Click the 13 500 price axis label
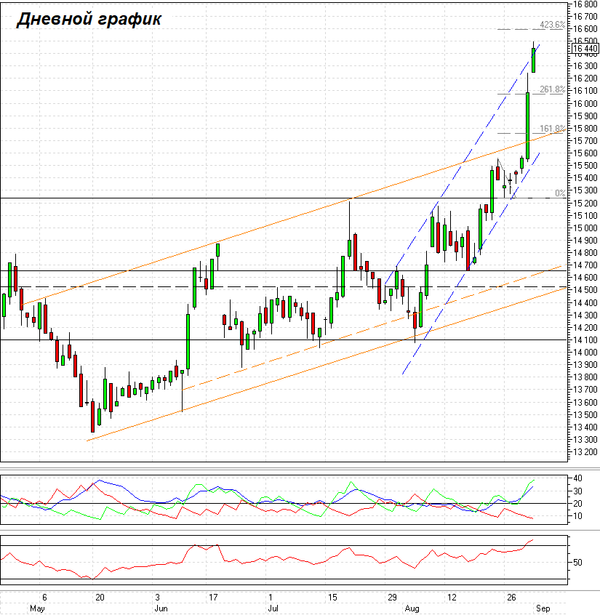This screenshot has height=615, width=600. point(585,415)
